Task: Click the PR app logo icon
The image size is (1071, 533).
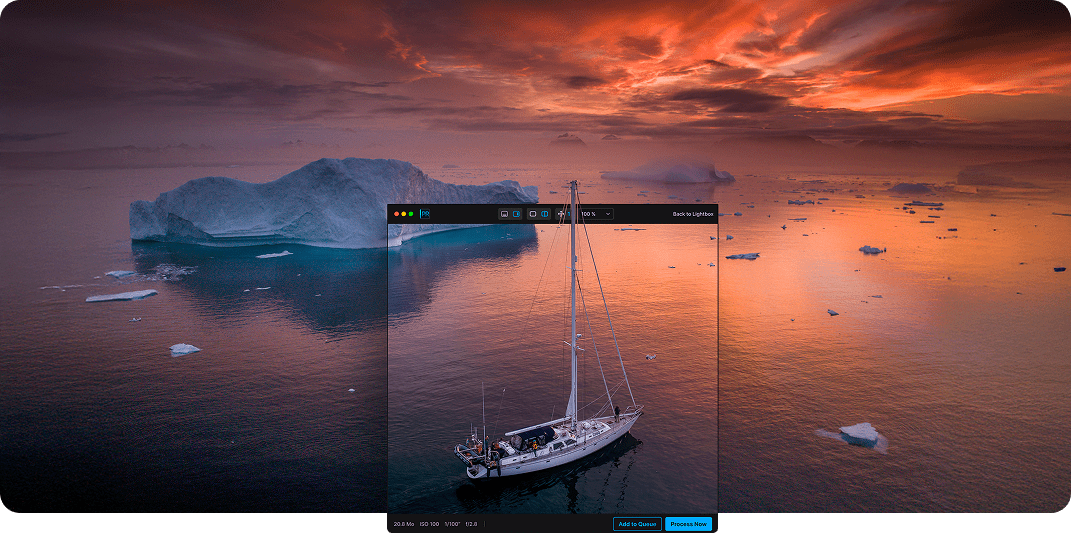Action: (425, 214)
